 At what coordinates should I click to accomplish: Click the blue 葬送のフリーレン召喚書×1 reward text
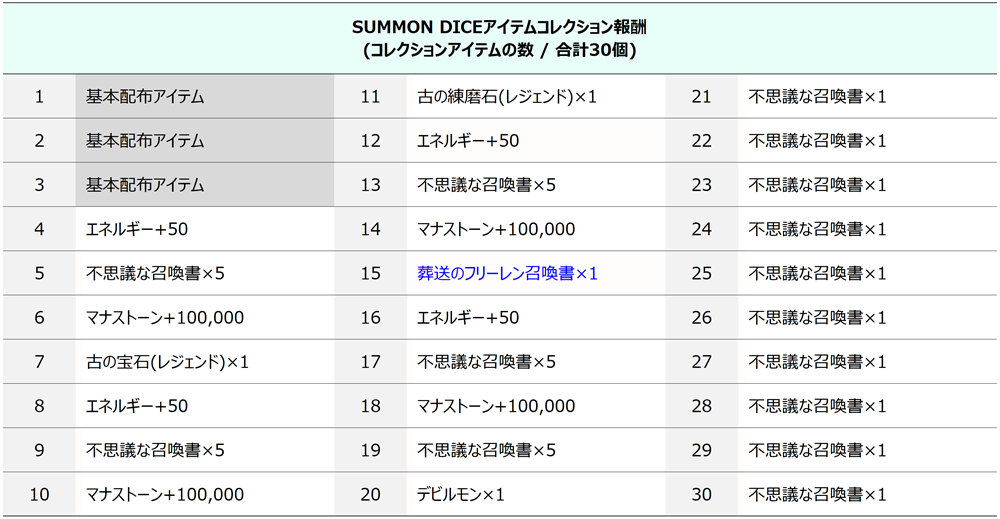coord(507,274)
